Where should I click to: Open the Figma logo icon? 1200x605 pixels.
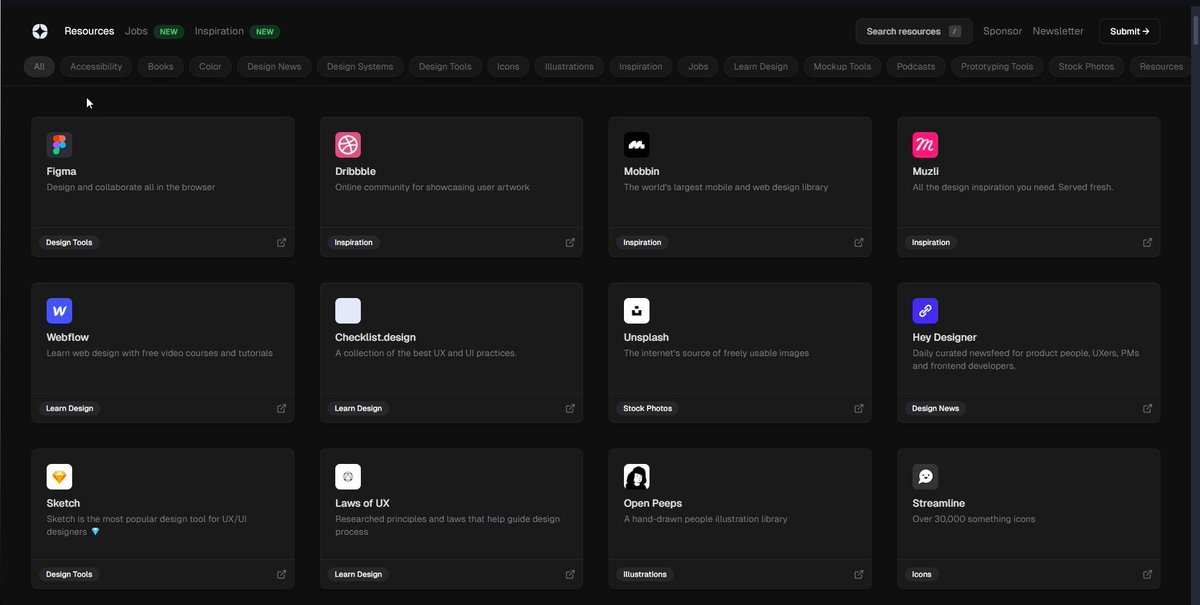coord(59,145)
